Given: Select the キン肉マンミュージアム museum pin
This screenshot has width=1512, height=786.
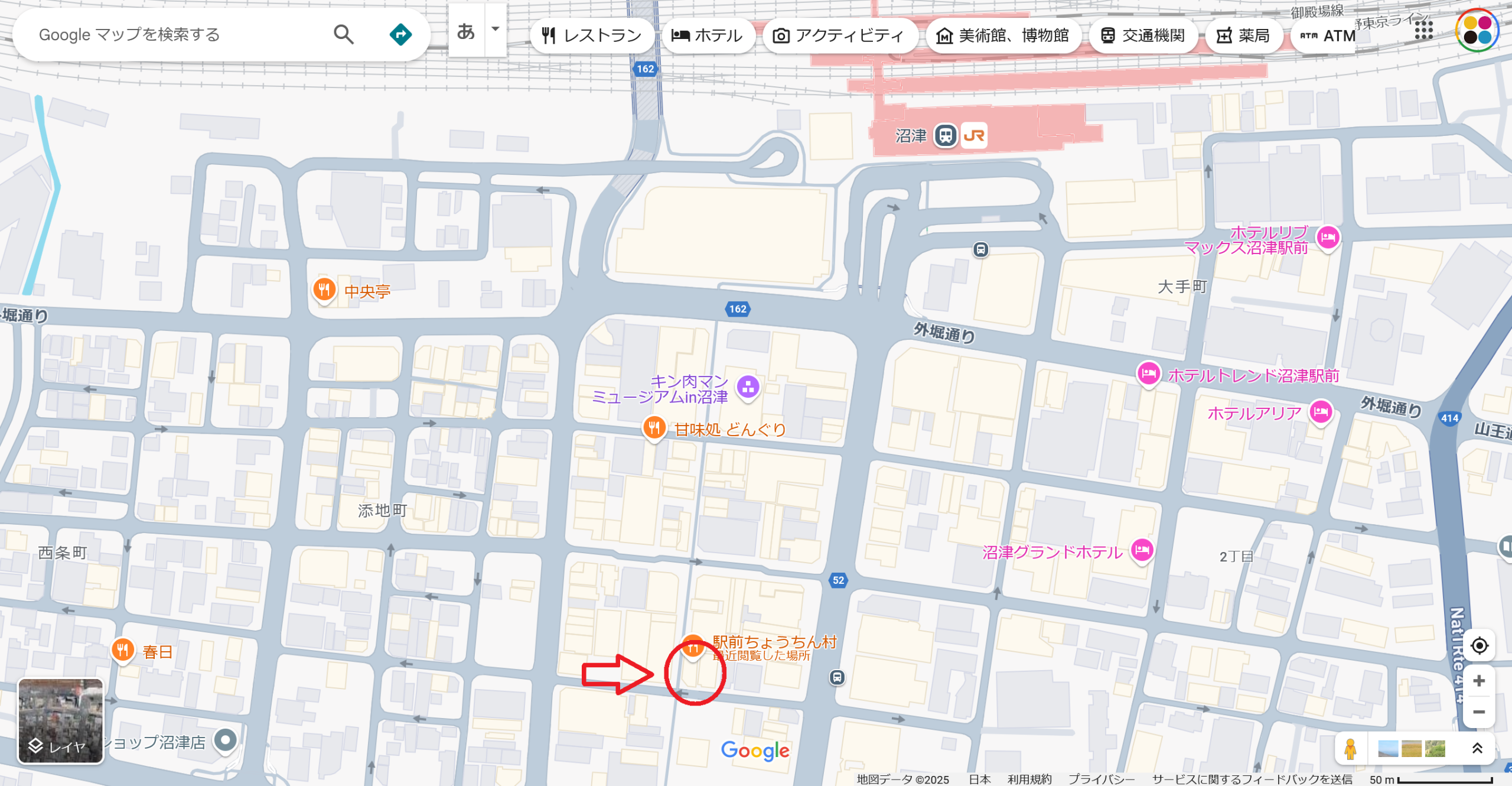Looking at the screenshot, I should (748, 388).
